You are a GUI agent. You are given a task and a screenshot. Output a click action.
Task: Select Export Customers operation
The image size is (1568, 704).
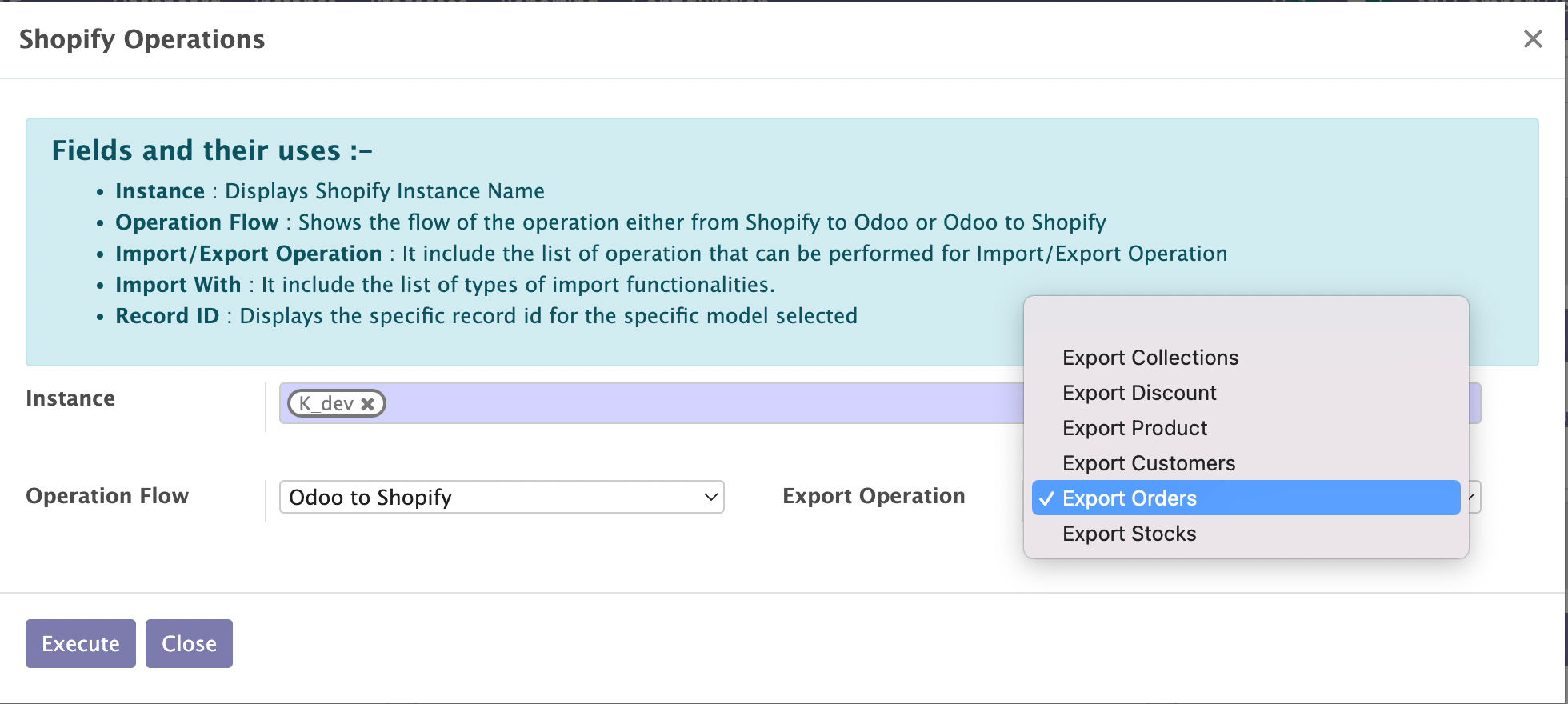pos(1148,463)
